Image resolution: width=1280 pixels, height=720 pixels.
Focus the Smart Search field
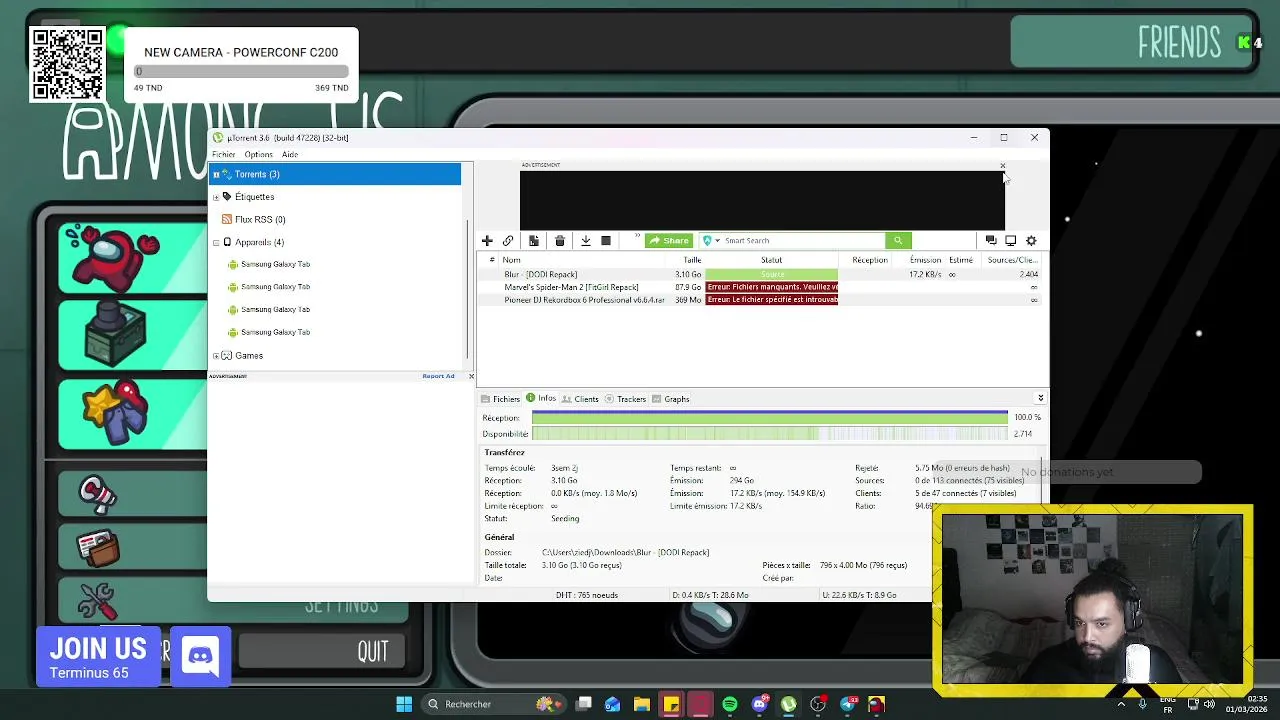[803, 240]
